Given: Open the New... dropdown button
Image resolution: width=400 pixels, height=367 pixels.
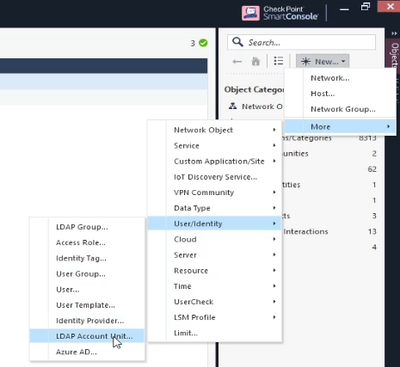Looking at the screenshot, I should (322, 62).
